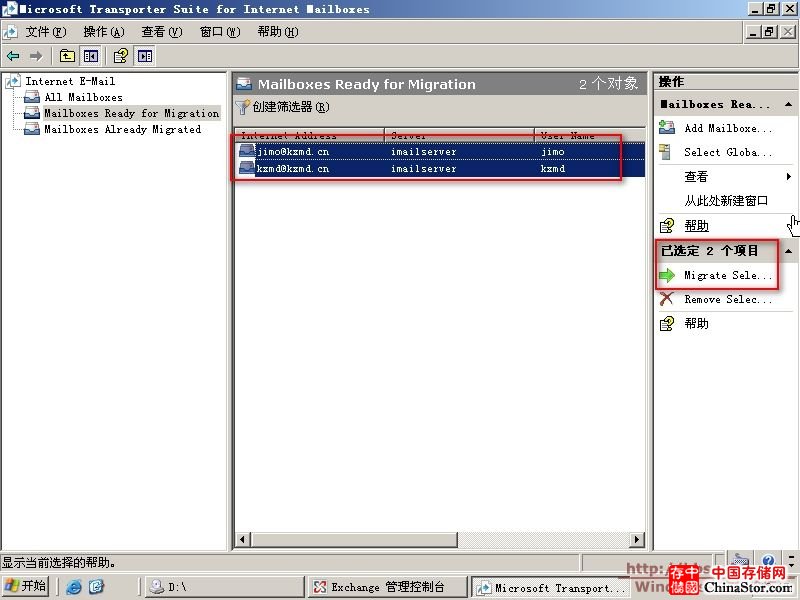Toggle the console tree pane icon

(x=91, y=56)
